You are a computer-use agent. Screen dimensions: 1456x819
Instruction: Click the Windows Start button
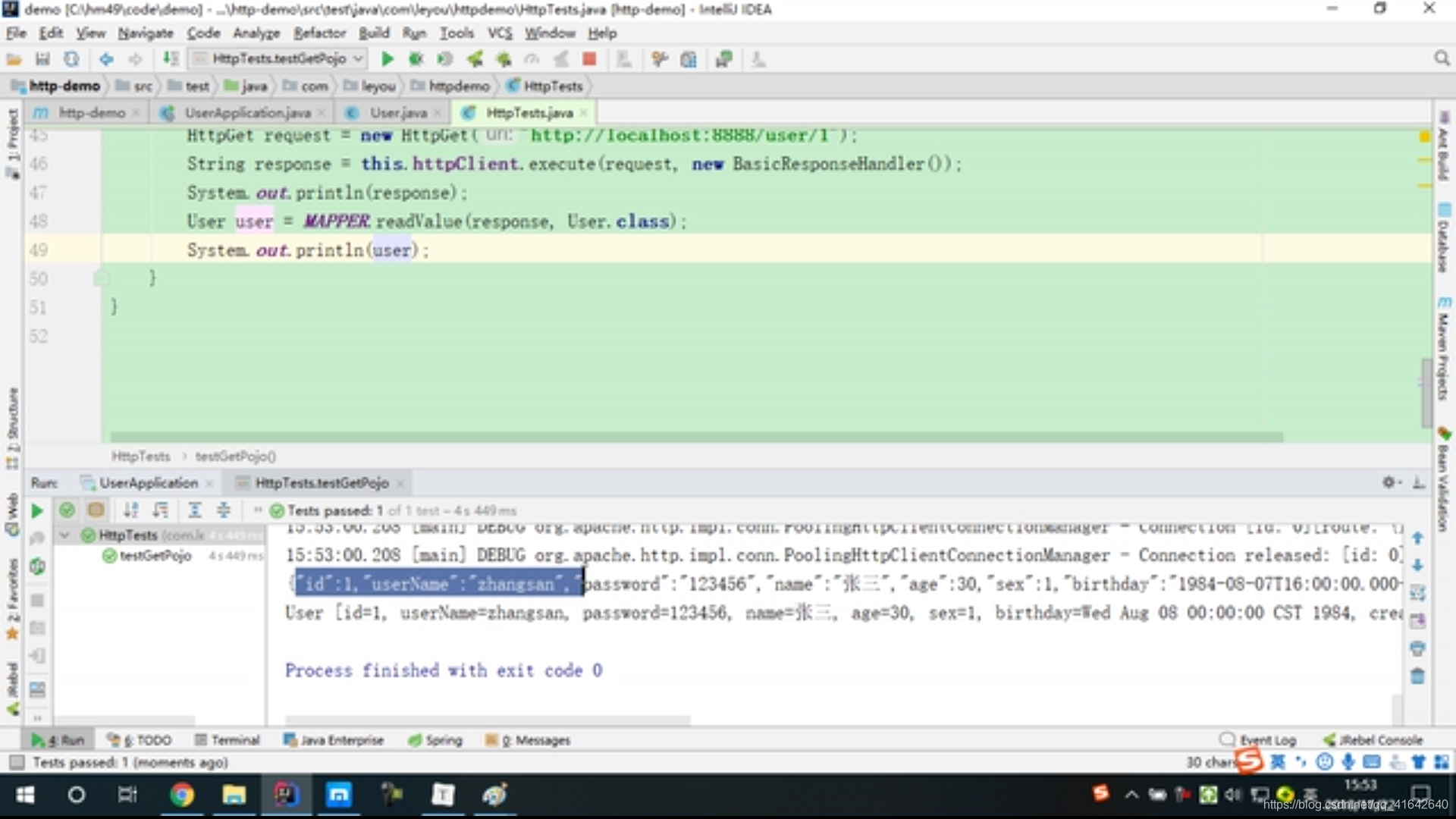pyautogui.click(x=25, y=795)
